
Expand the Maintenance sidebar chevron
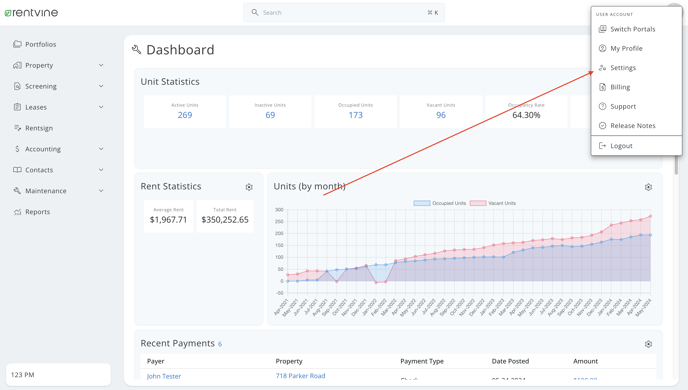tap(101, 191)
